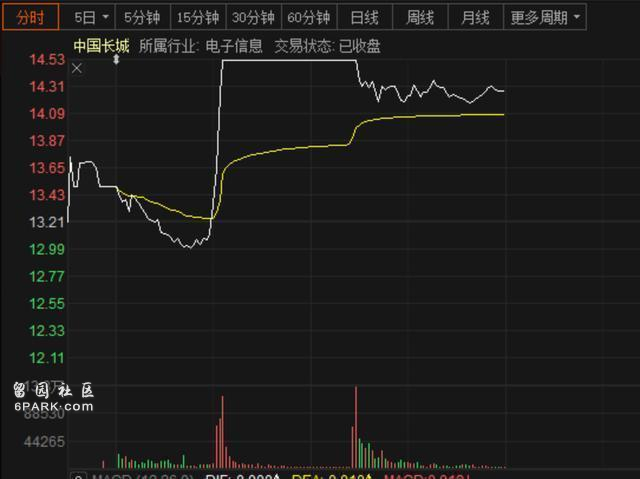
Task: Open the 周线 weekly chart
Action: tap(420, 17)
